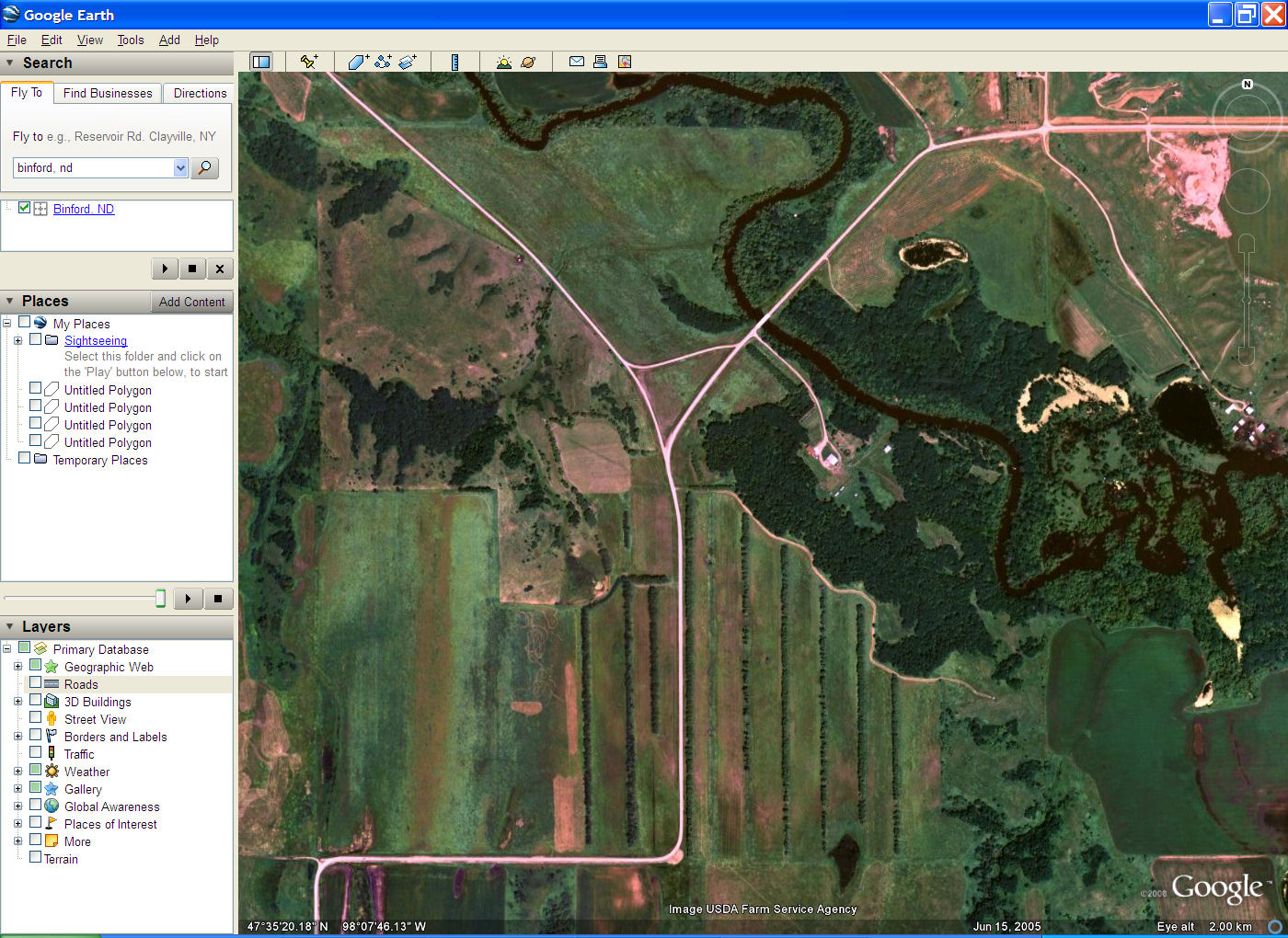This screenshot has height=938, width=1288.
Task: Switch to the Find Businesses tab
Action: (108, 93)
